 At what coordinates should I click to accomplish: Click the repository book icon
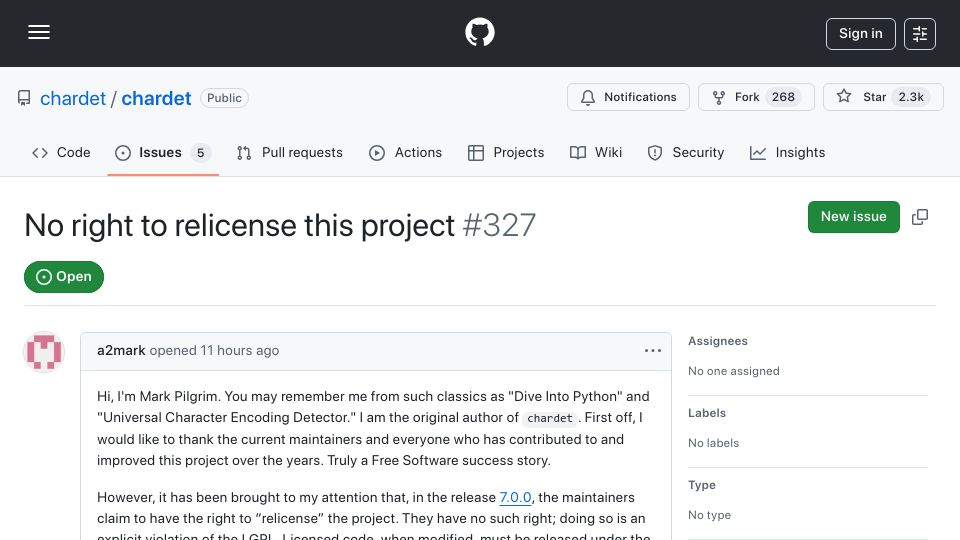(24, 98)
